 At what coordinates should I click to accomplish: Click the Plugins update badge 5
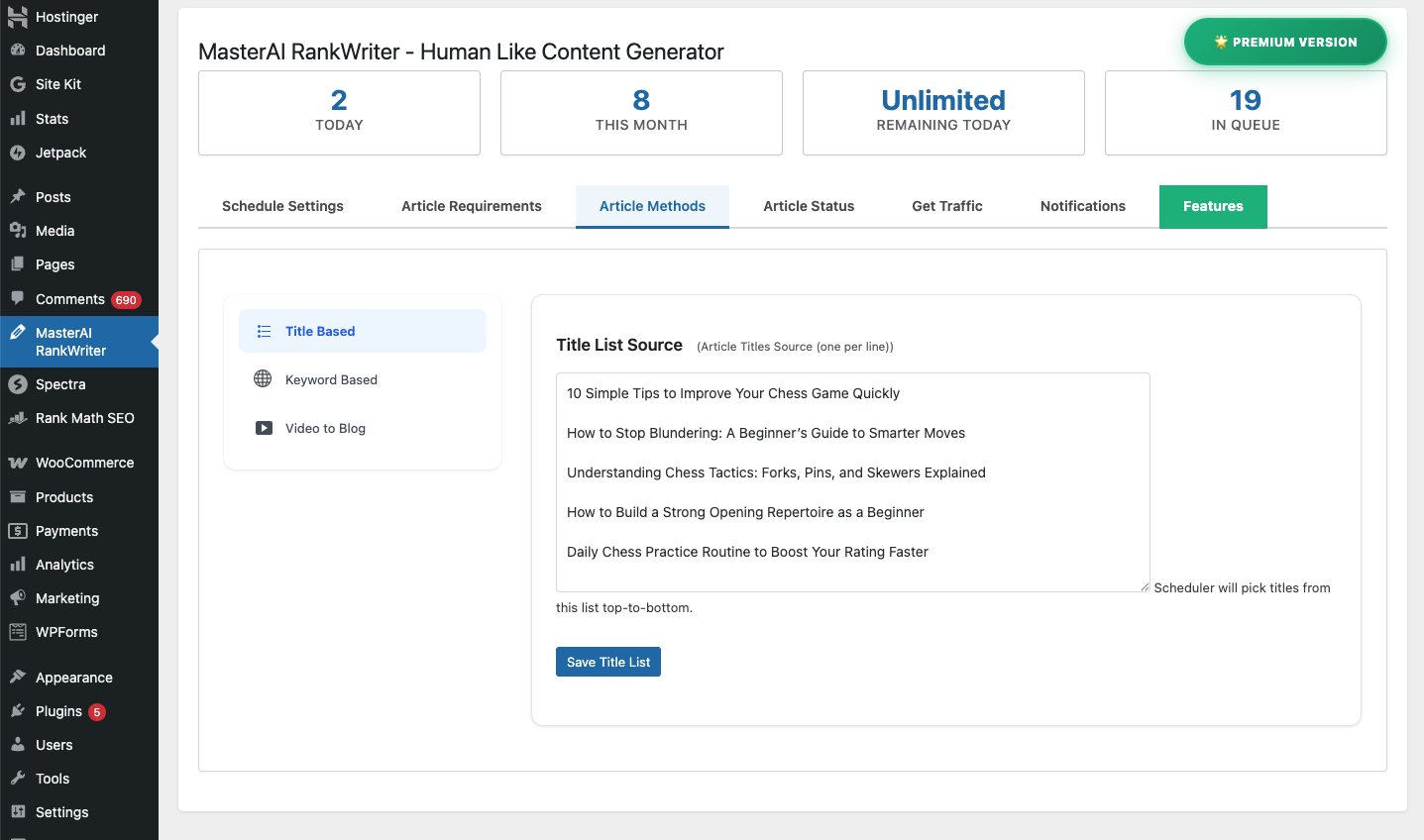pos(97,712)
